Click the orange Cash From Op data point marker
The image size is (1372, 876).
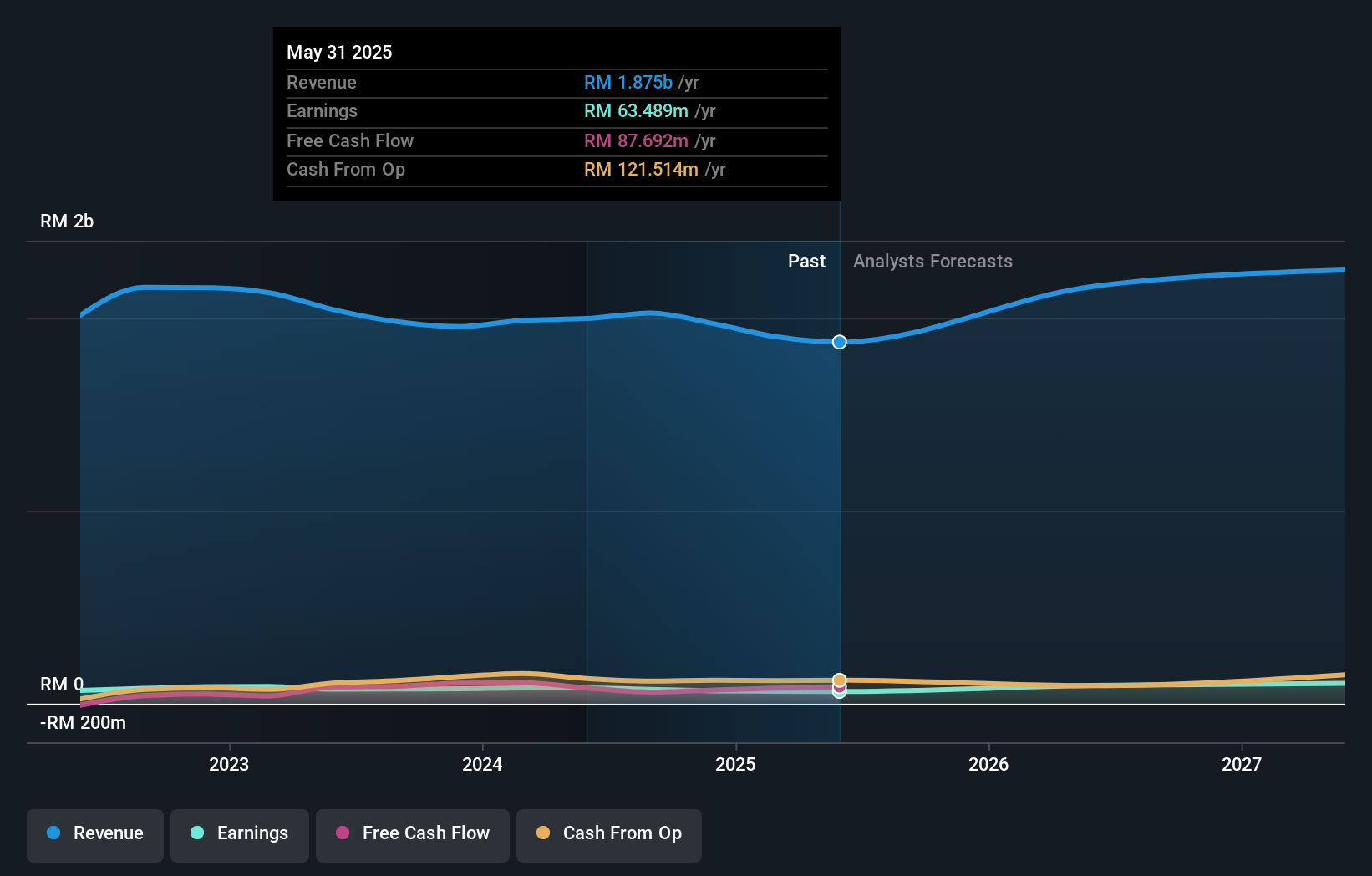point(840,680)
